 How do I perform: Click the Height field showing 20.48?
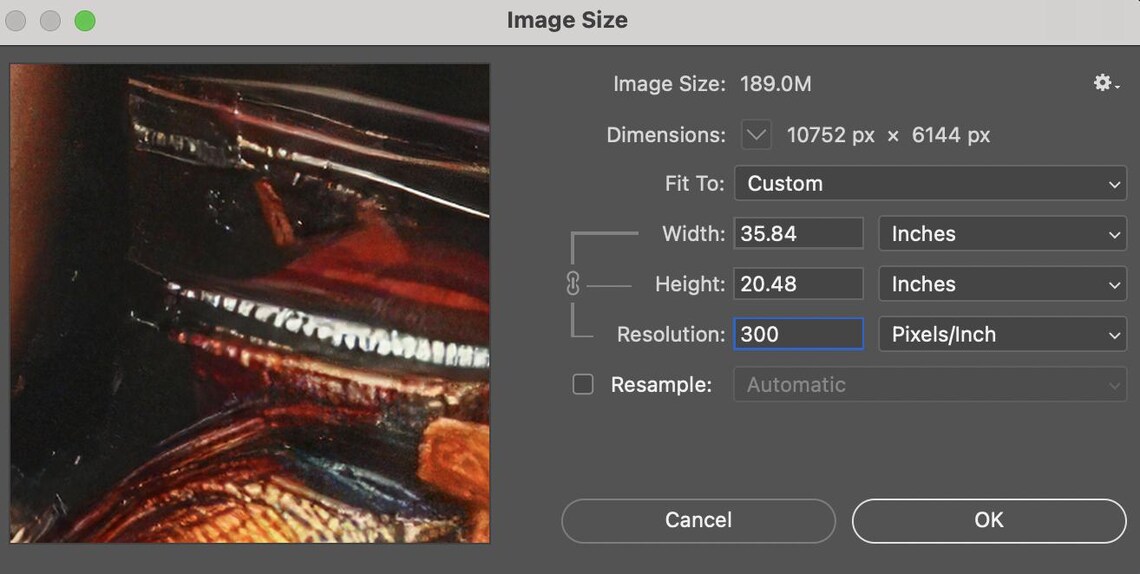click(x=798, y=284)
